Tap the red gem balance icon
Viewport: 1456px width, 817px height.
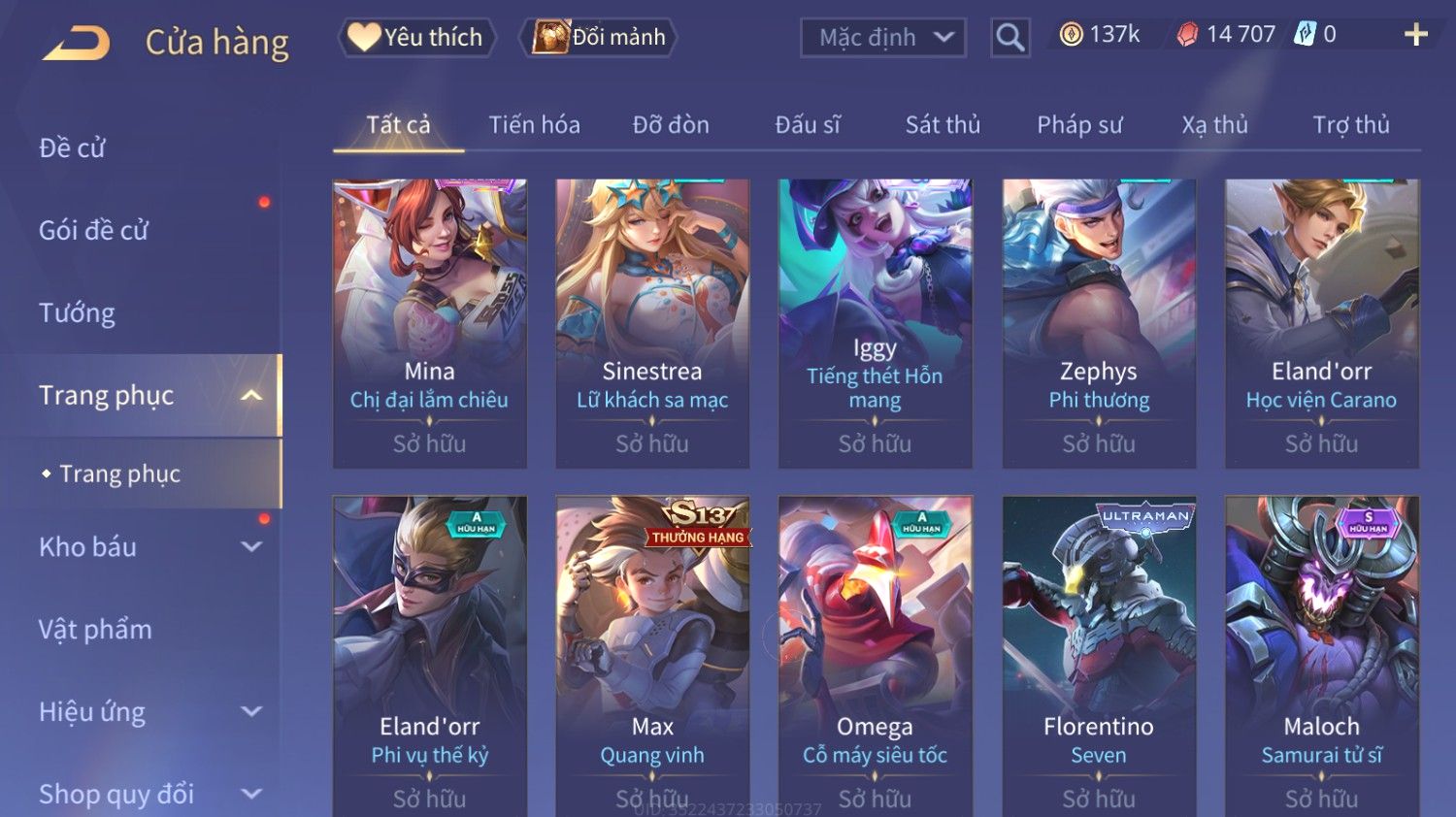click(x=1187, y=35)
